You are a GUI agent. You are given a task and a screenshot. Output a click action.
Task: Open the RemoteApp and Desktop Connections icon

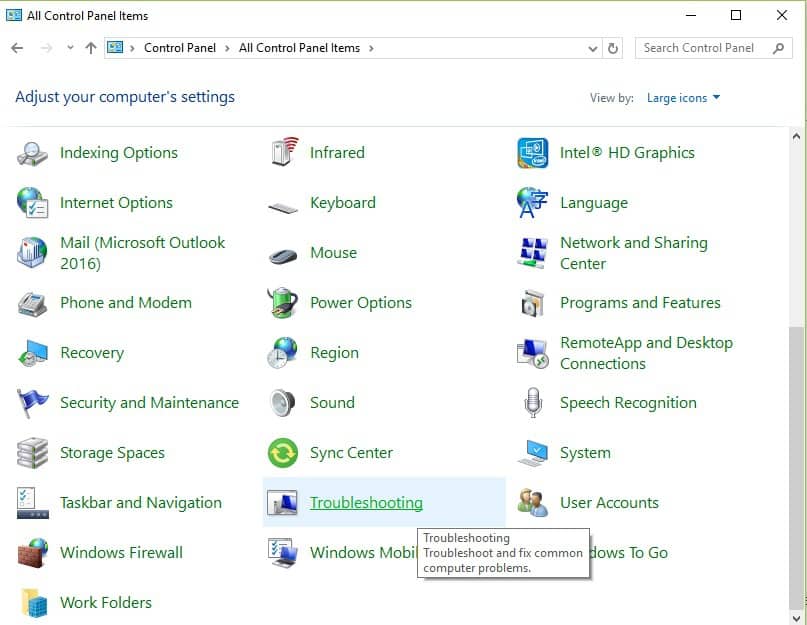pos(532,353)
